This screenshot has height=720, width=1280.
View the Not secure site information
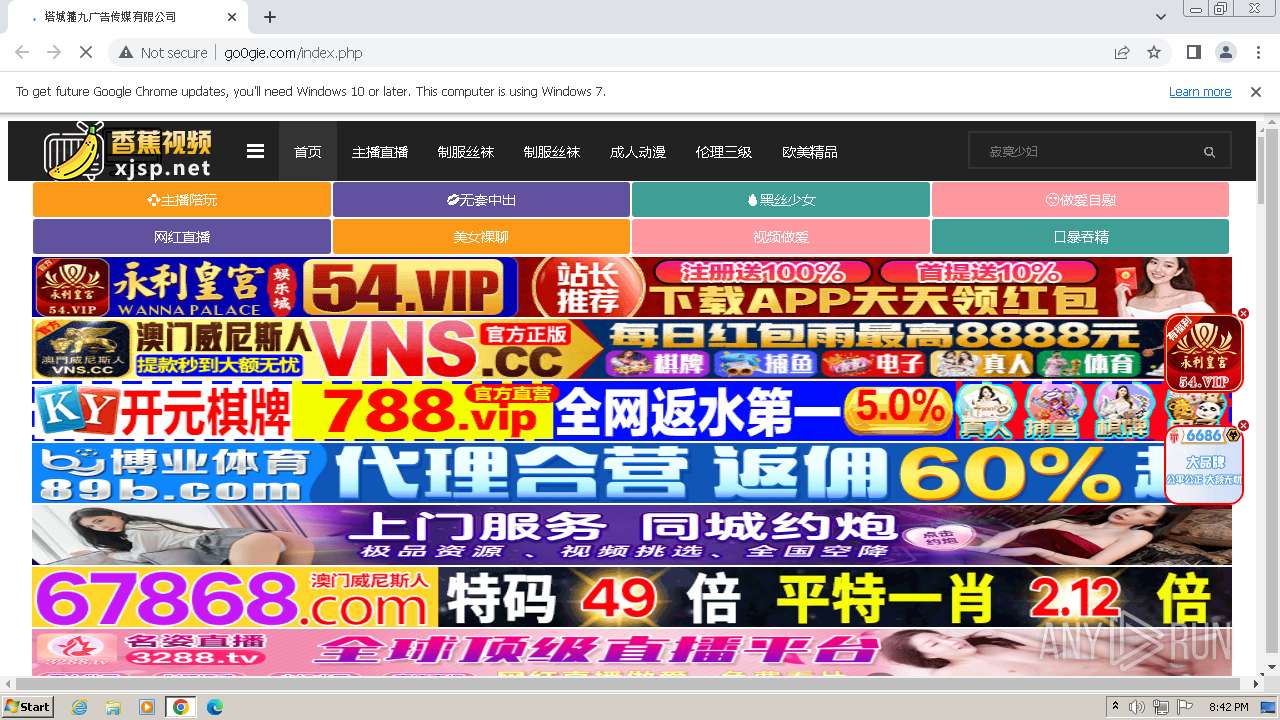pos(163,52)
